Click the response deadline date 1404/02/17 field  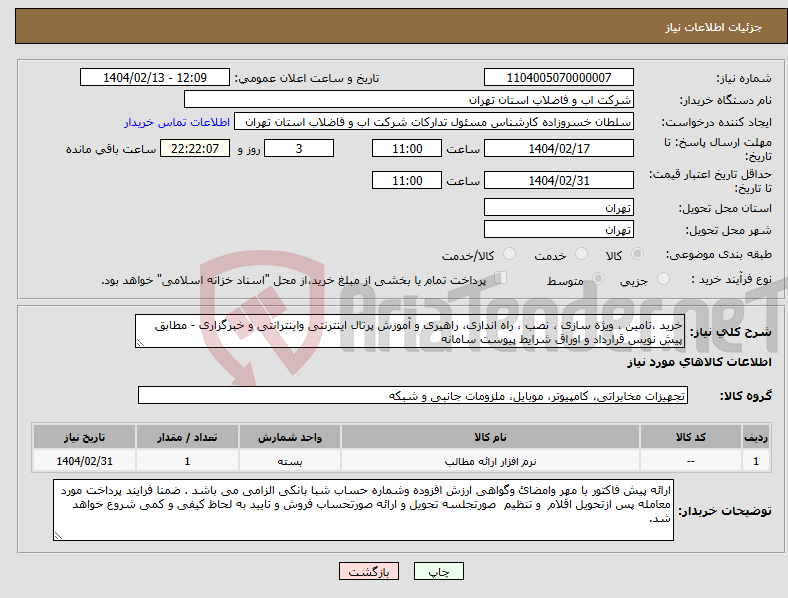point(559,148)
